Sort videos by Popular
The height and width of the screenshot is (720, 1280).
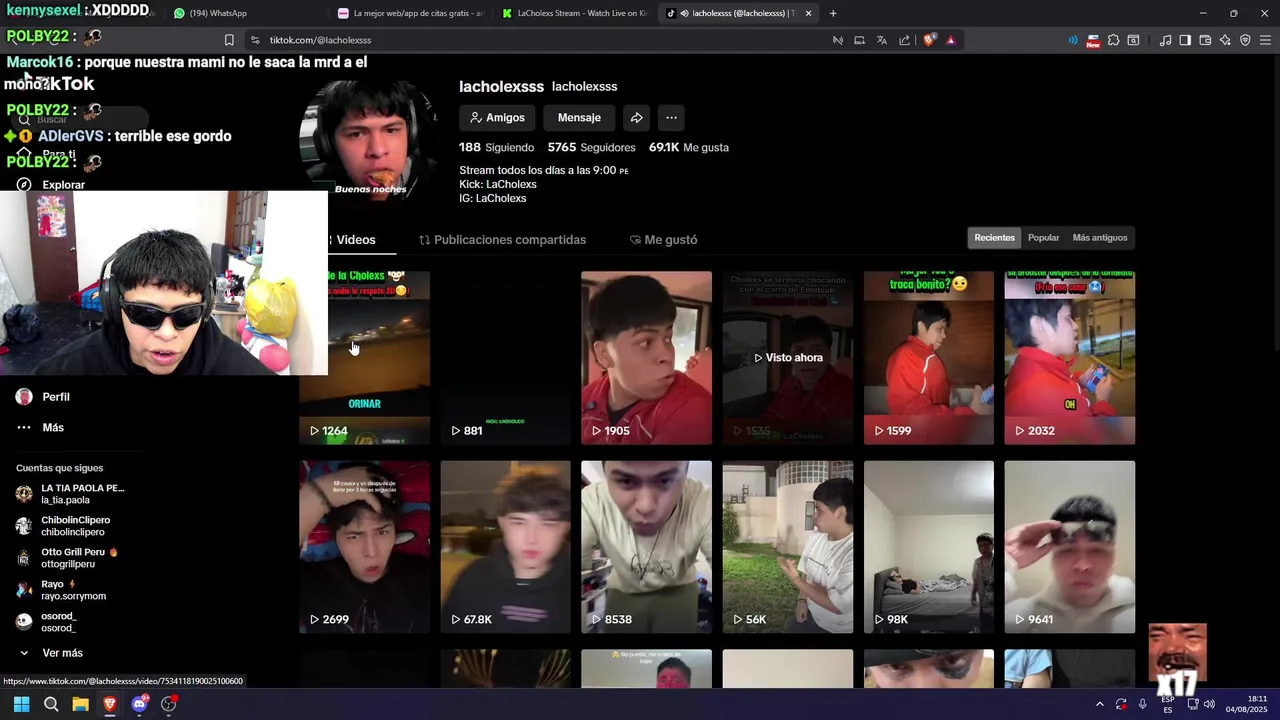pos(1043,238)
